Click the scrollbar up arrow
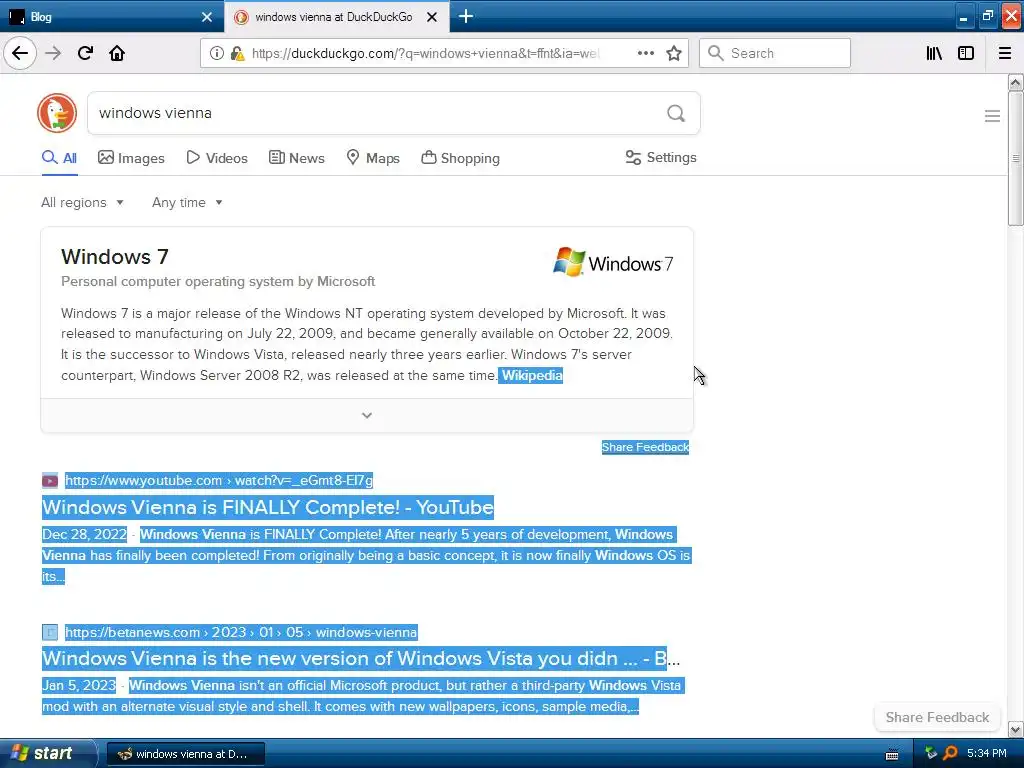 click(1016, 82)
